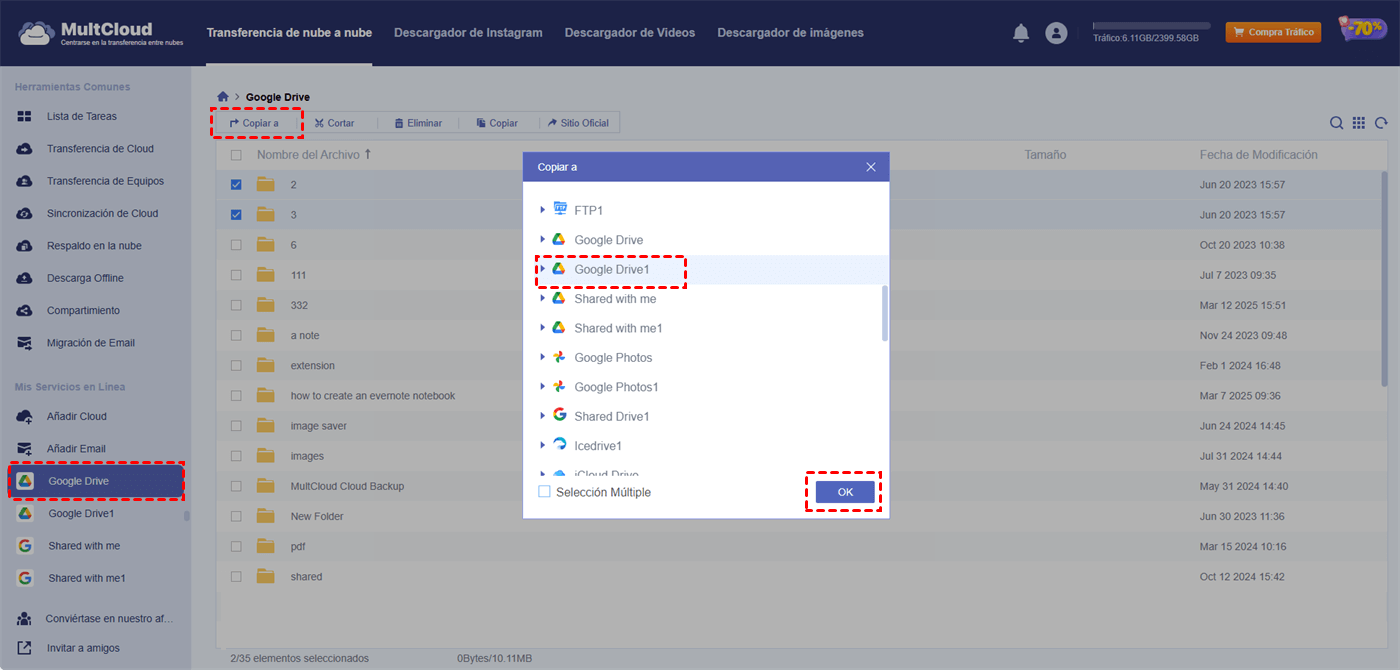The image size is (1400, 670).
Task: Open MultCloud Cloud Backup folder
Action: pos(347,486)
